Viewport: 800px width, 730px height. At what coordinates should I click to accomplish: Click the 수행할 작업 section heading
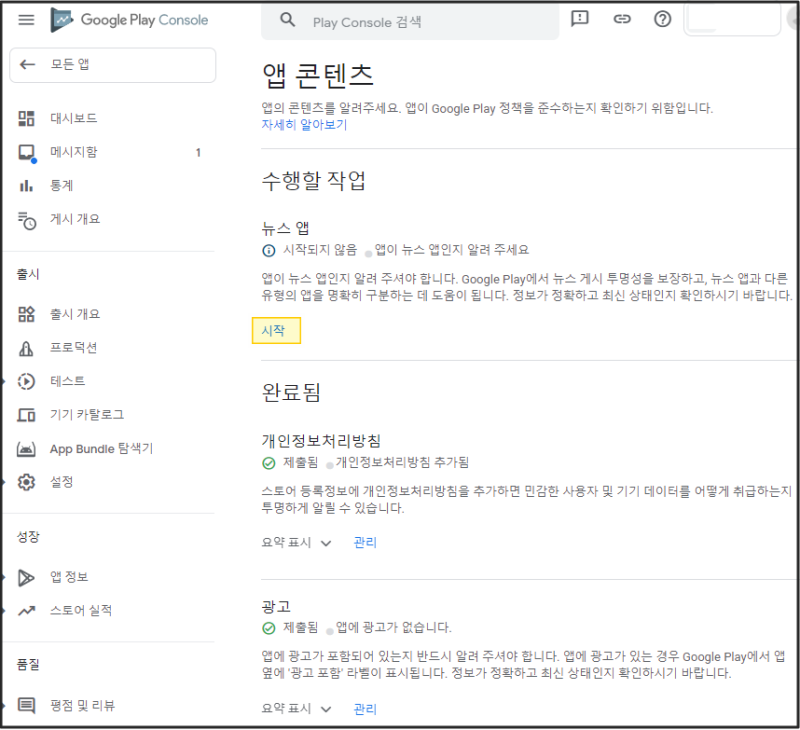(314, 181)
